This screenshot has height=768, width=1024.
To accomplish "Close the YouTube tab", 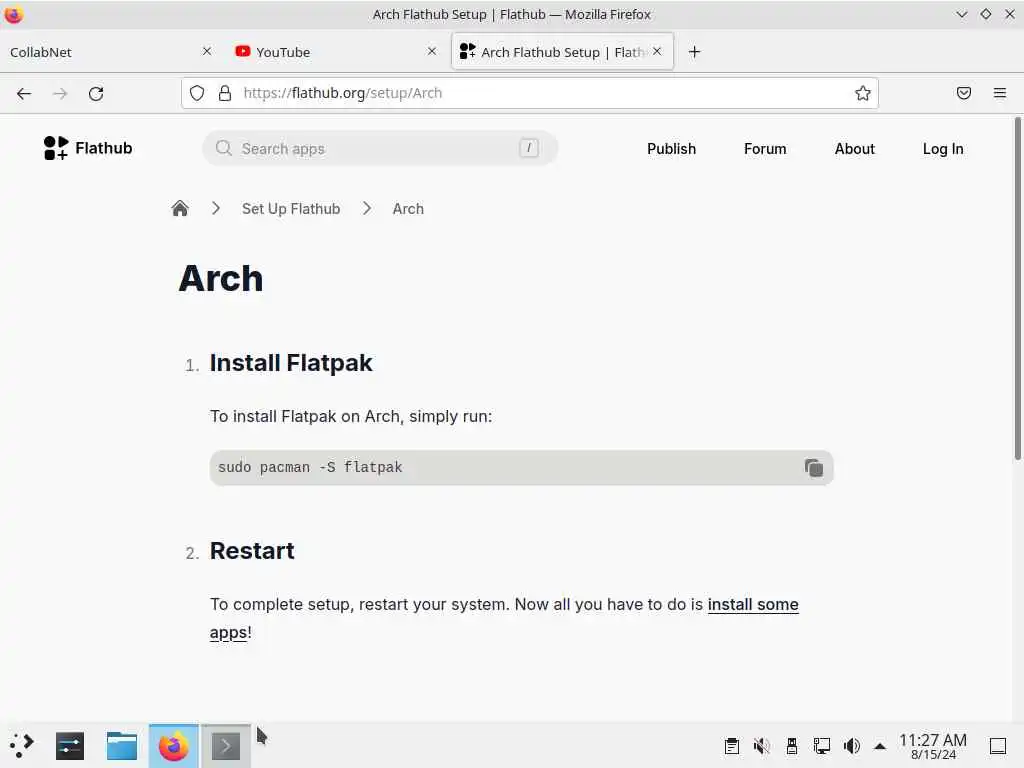I will pyautogui.click(x=432, y=51).
